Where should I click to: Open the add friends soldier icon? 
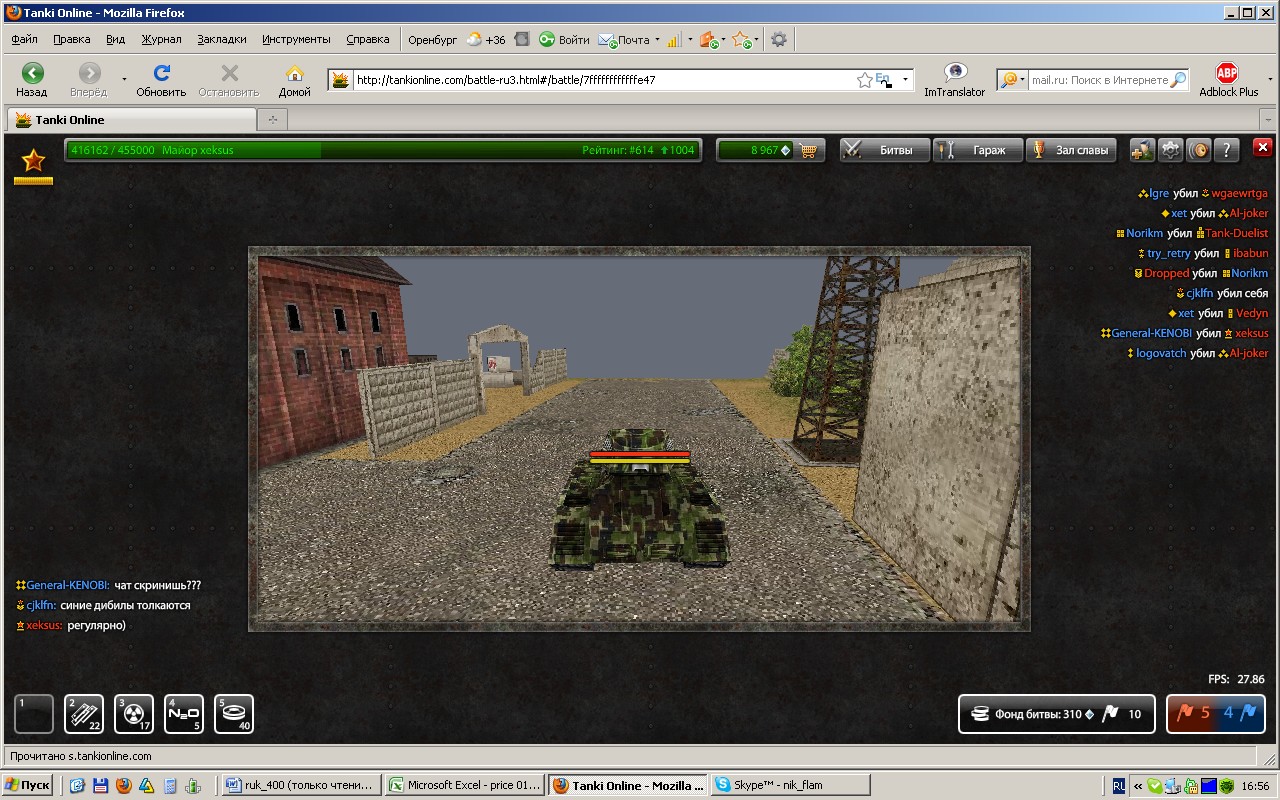pyautogui.click(x=1142, y=150)
